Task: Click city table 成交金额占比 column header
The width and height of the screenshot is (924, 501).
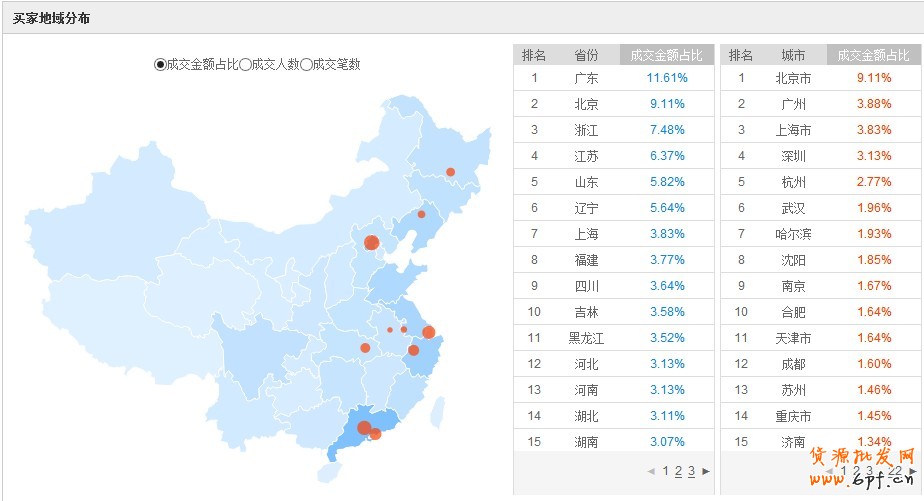Action: pos(878,55)
